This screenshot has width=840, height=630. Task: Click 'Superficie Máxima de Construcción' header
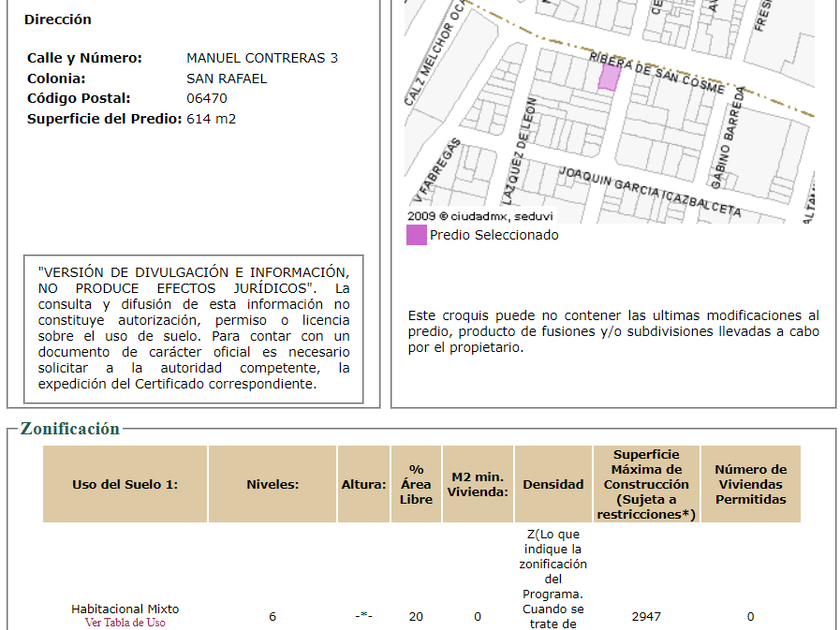647,484
